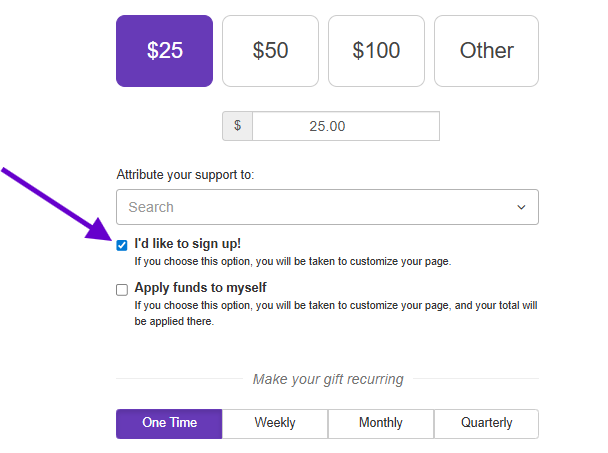Expand the attribution dropdown chevron
Viewport: 608px width, 453px height.
521,207
